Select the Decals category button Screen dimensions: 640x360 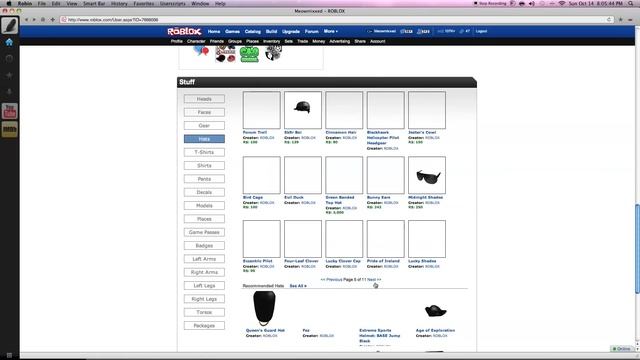[204, 192]
